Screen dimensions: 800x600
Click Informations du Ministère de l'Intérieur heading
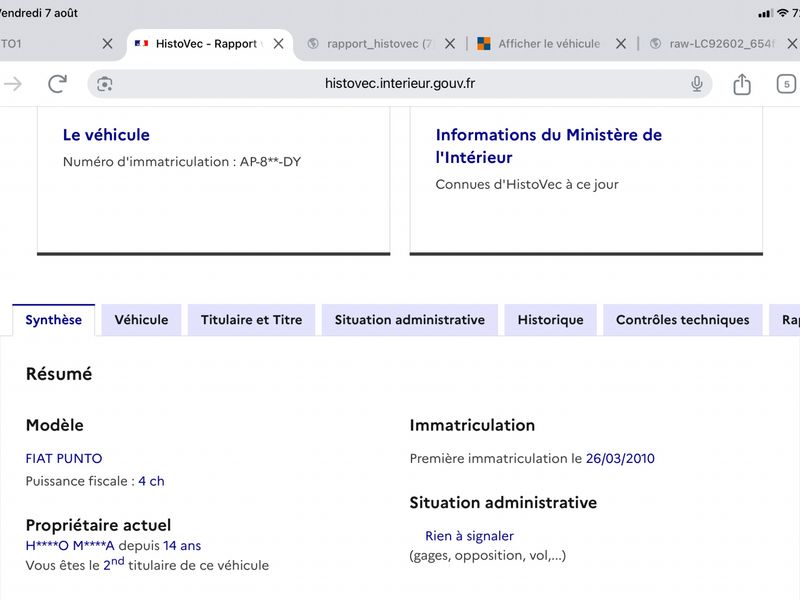click(548, 146)
